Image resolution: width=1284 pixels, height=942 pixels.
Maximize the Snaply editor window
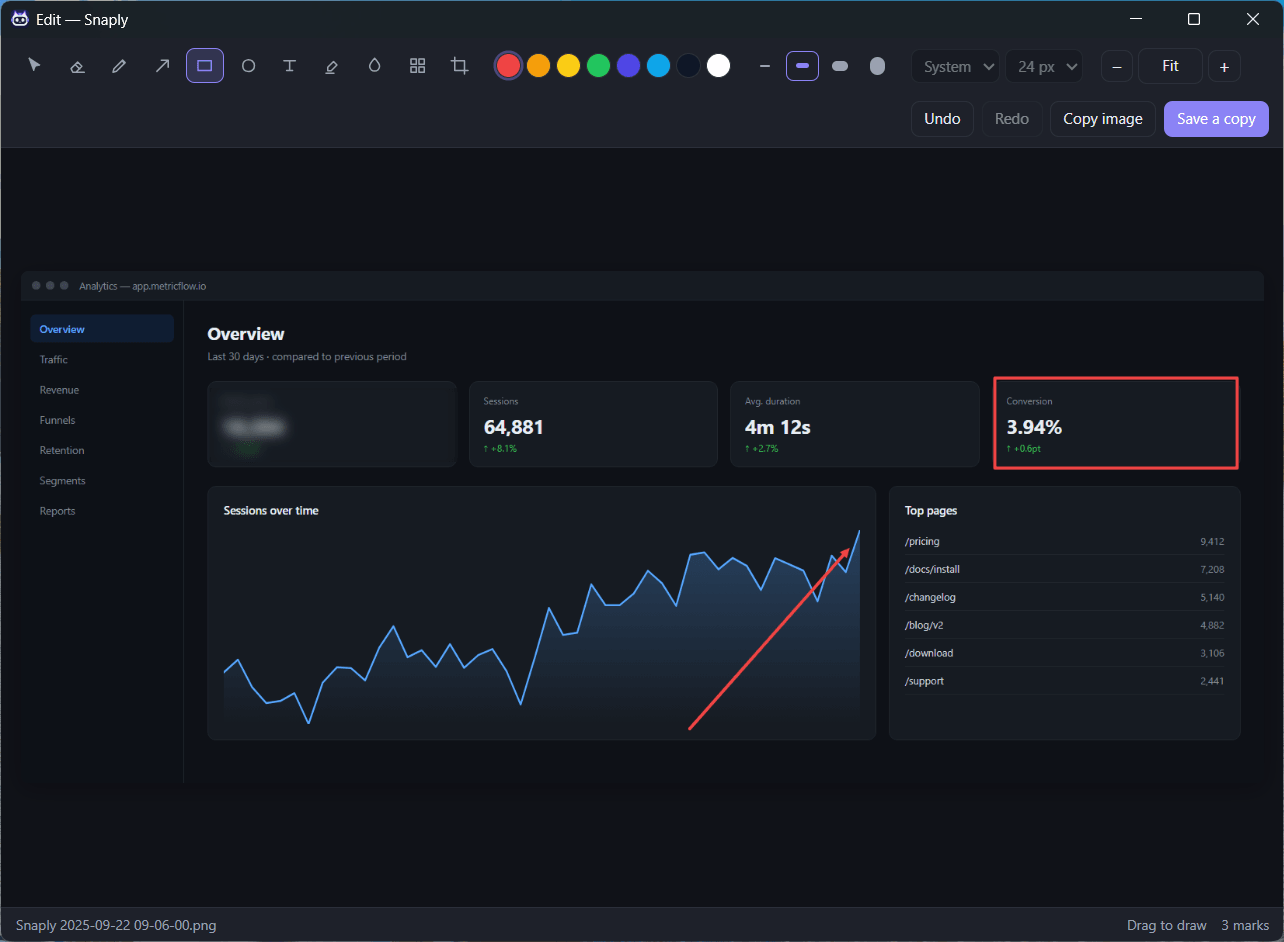pyautogui.click(x=1194, y=19)
